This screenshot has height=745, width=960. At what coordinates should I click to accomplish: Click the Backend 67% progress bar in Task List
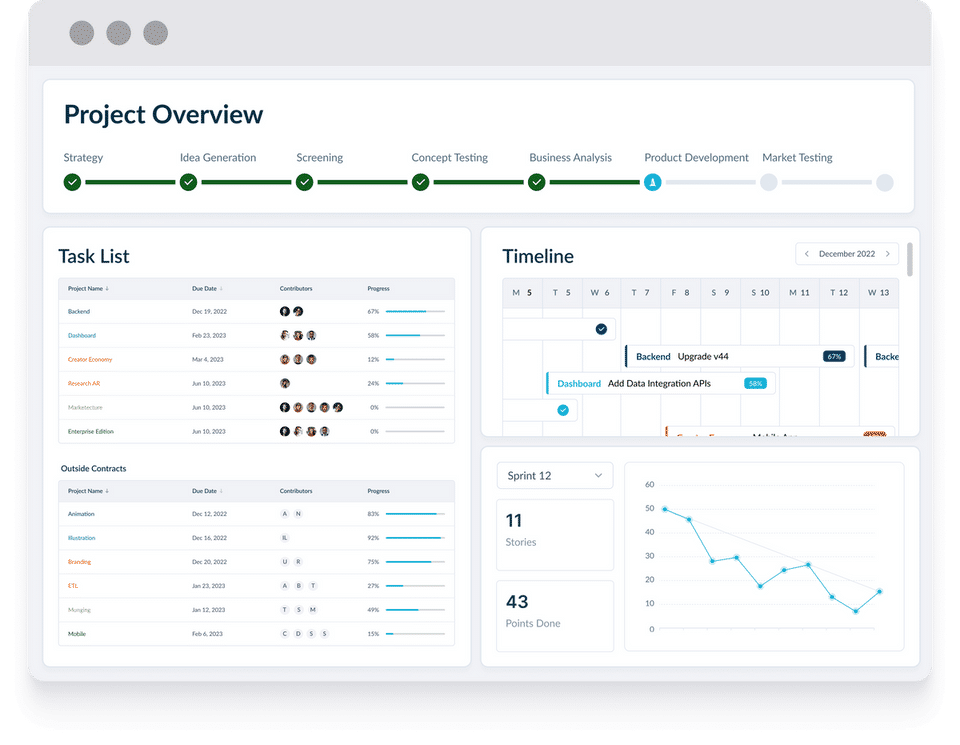point(415,312)
